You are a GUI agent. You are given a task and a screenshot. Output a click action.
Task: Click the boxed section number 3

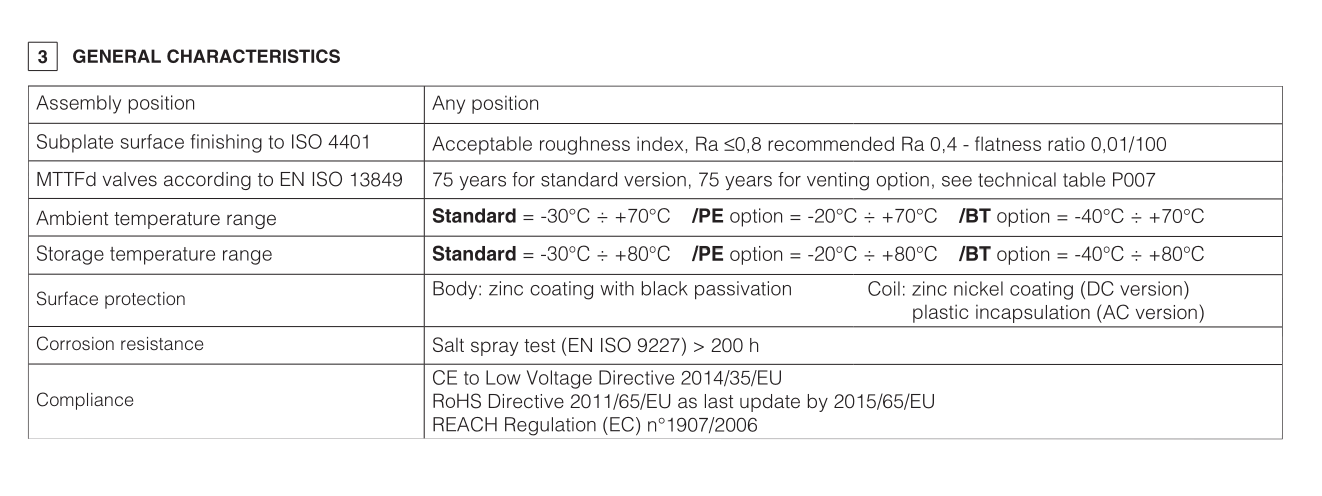[x=38, y=58]
